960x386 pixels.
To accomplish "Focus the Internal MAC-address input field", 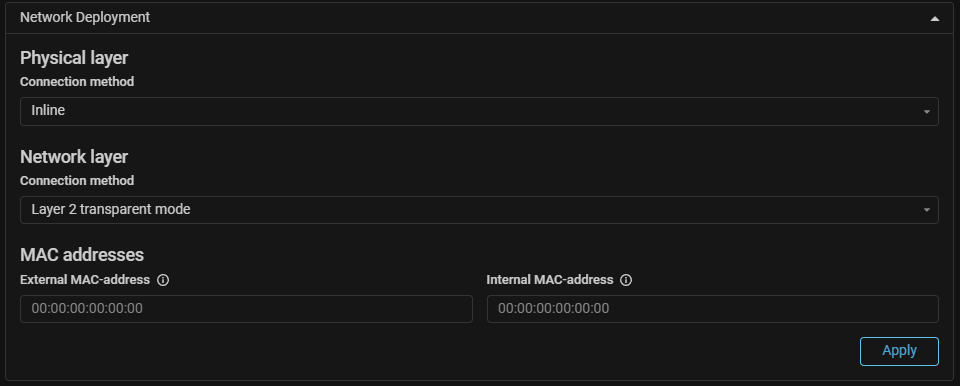I will coord(713,309).
